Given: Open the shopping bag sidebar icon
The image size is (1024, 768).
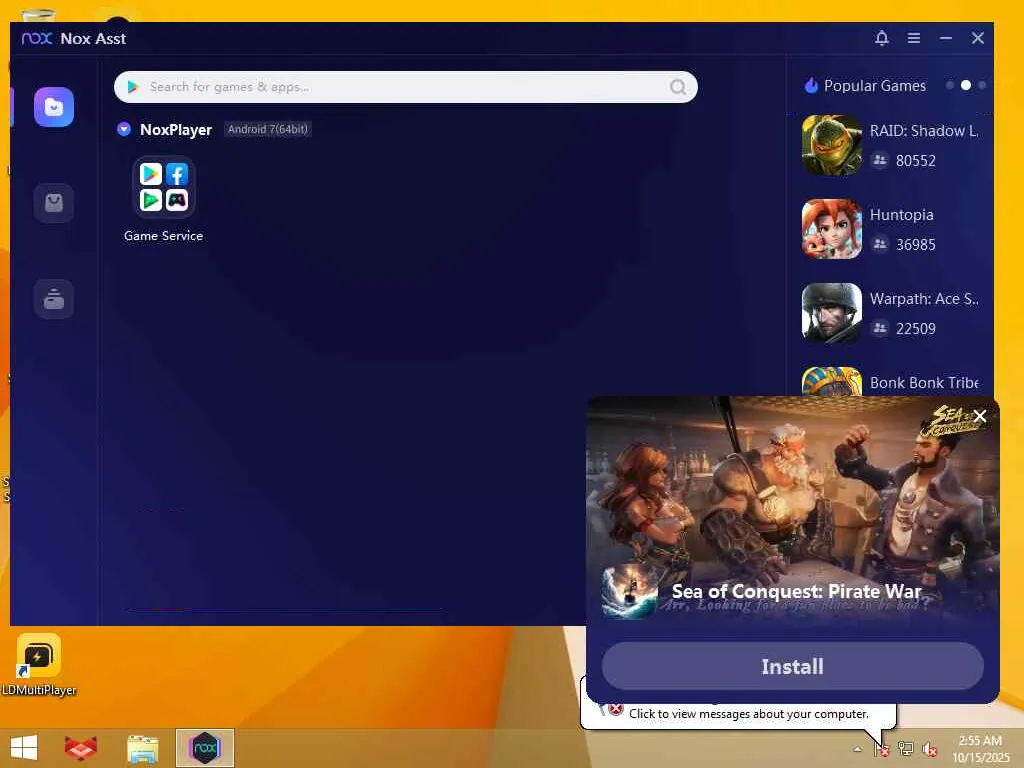Looking at the screenshot, I should tap(54, 203).
